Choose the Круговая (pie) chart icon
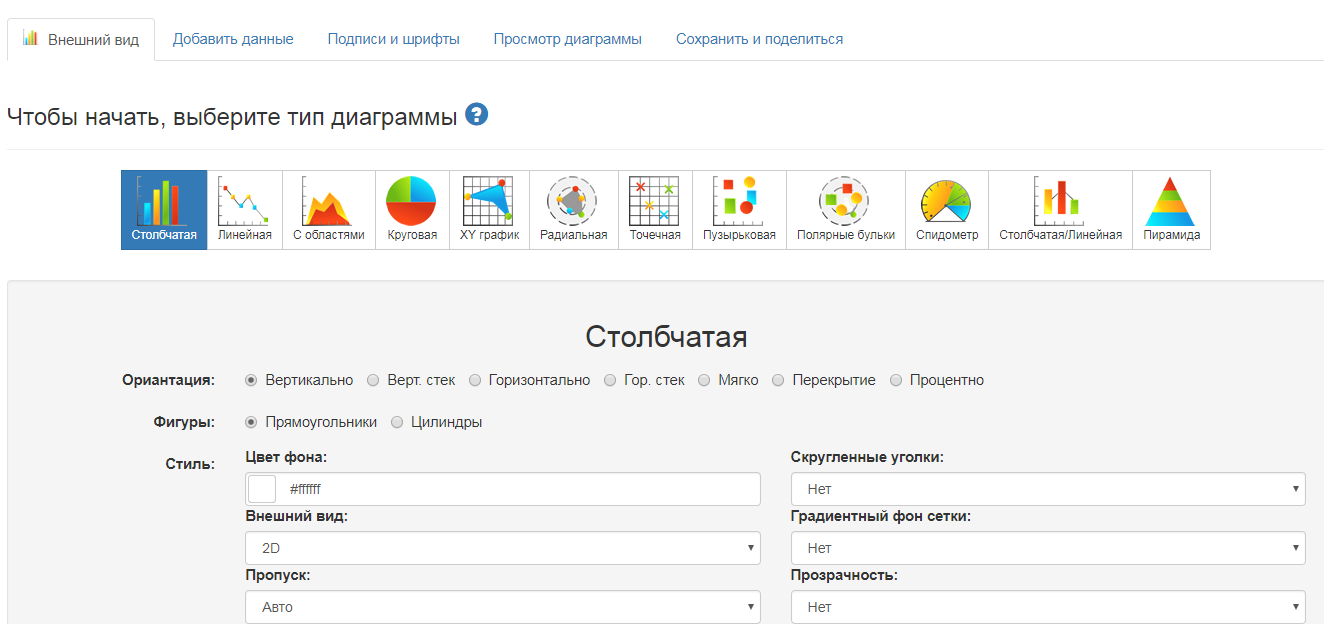 tap(411, 208)
